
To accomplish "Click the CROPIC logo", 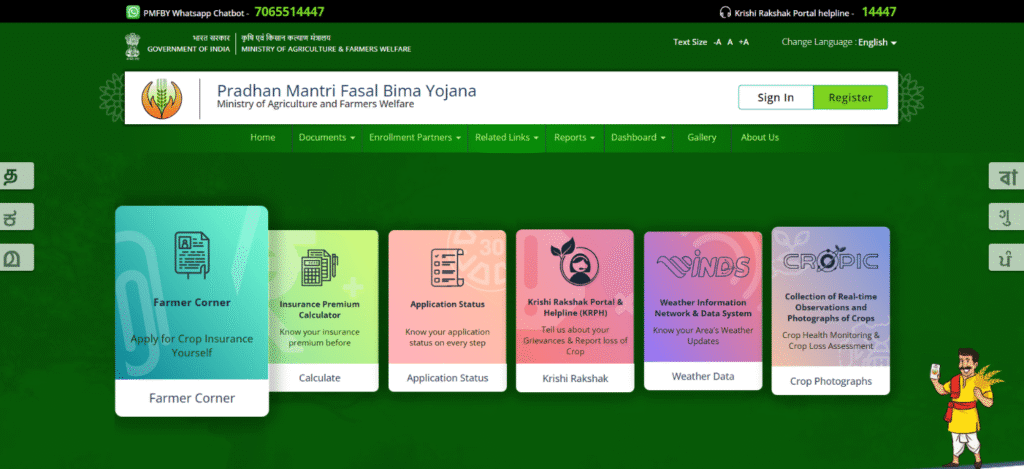I will [830, 261].
